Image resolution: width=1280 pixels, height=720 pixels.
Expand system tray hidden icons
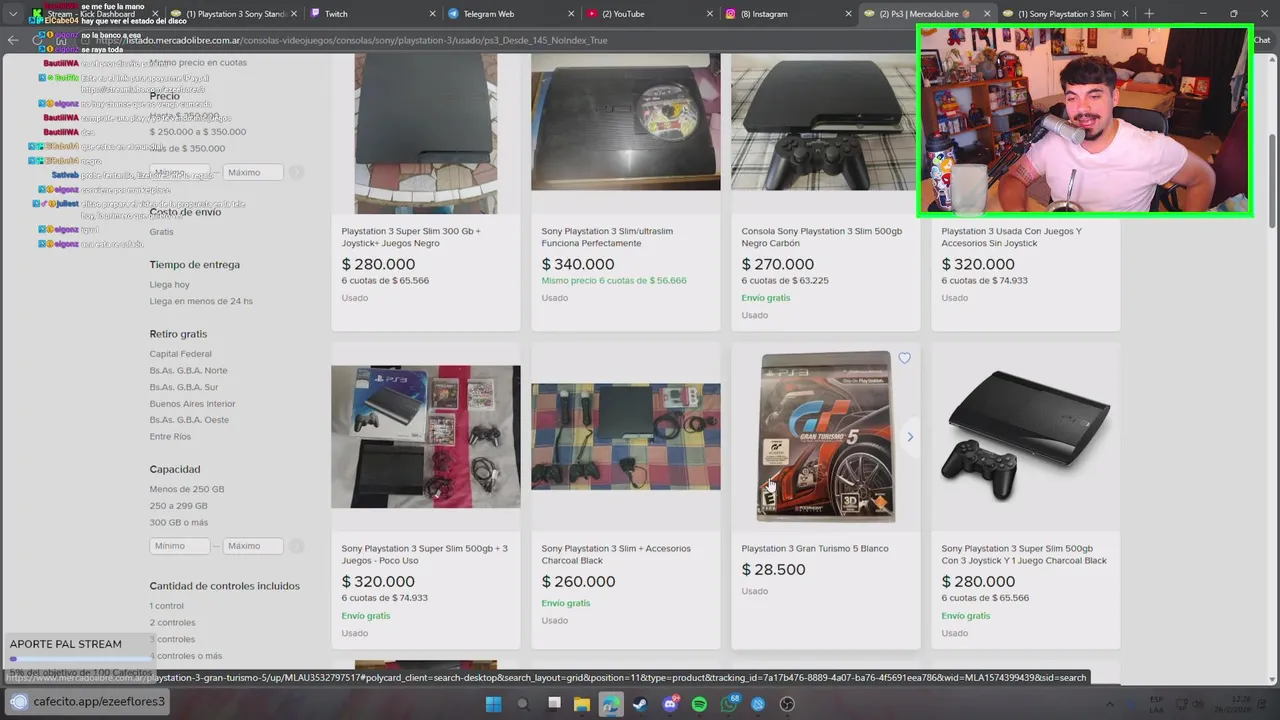point(1110,704)
